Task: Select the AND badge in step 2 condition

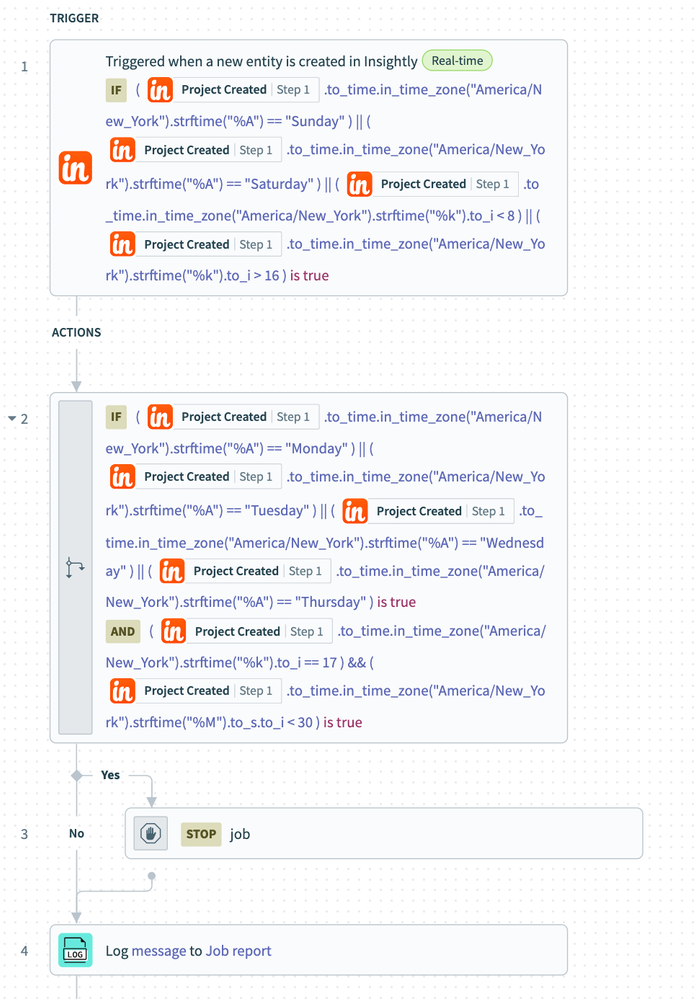Action: point(123,631)
